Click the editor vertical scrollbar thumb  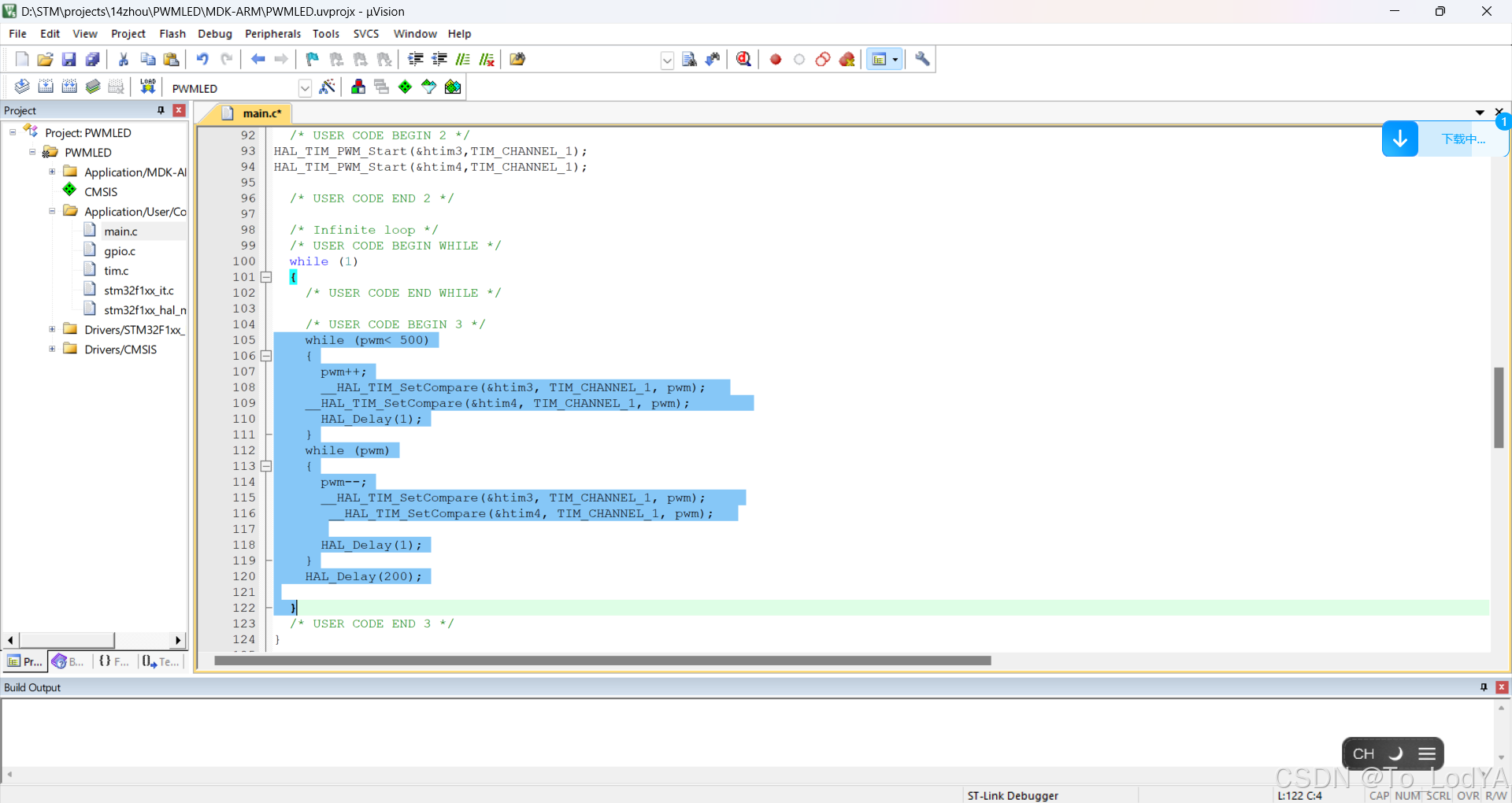pos(1499,407)
